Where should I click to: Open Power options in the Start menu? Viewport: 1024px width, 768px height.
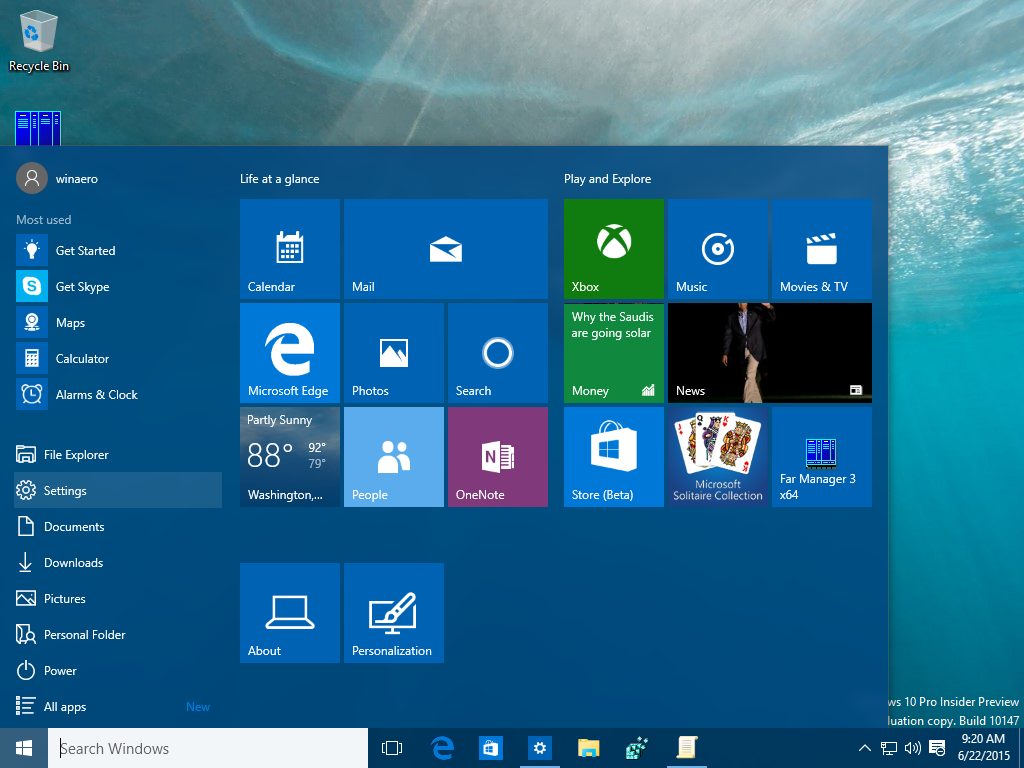pos(62,670)
